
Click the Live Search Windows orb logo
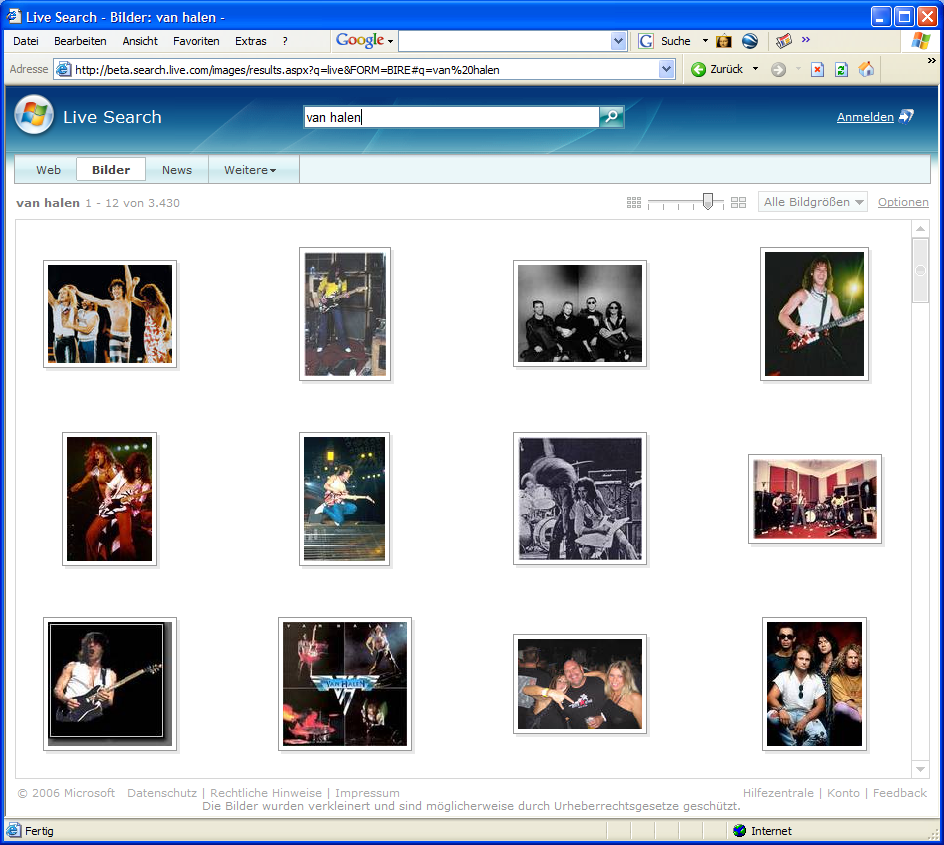(x=34, y=114)
